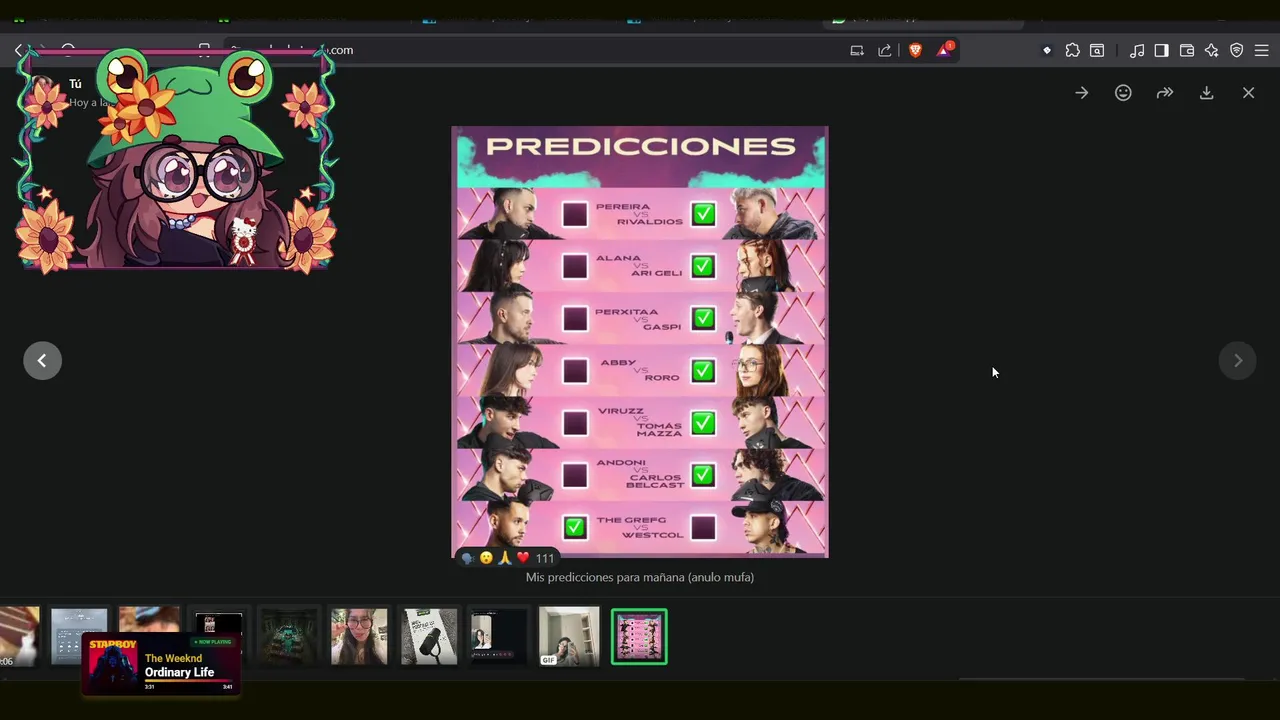Click 'The Weeknd' artist name in widget
This screenshot has height=720, width=1280.
click(173, 658)
